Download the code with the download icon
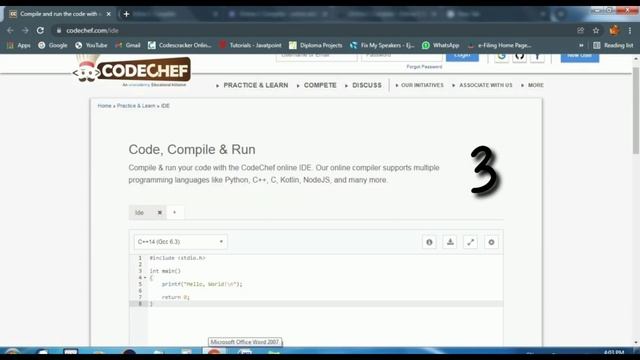Image resolution: width=640 pixels, height=360 pixels. (450, 242)
